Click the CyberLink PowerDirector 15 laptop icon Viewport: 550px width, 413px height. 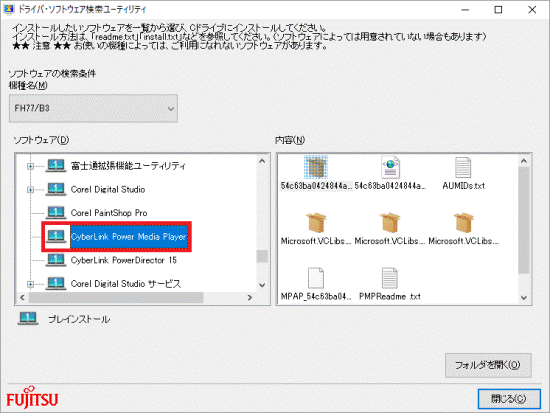pyautogui.click(x=56, y=260)
